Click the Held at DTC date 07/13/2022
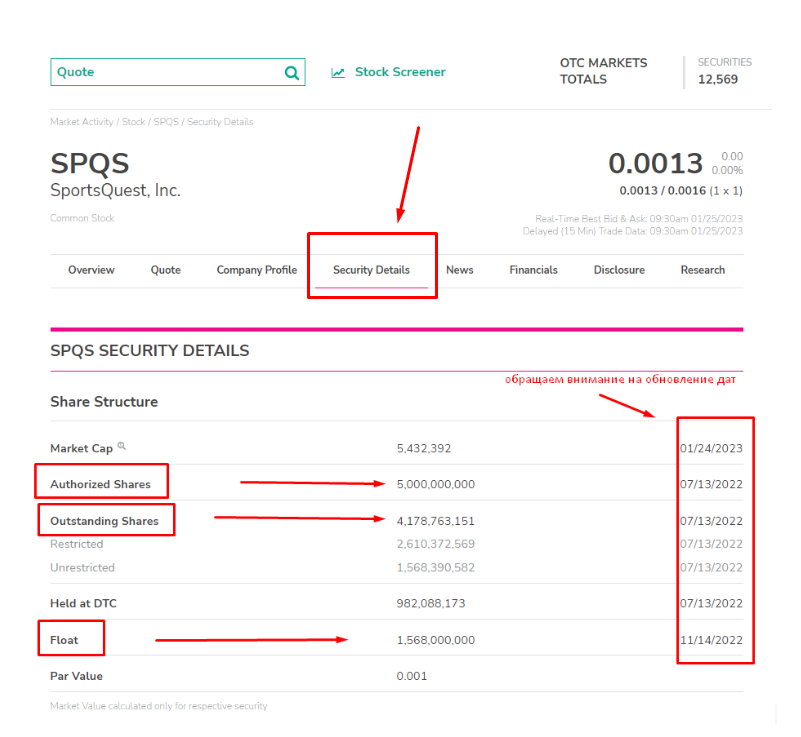801x737 pixels. click(711, 604)
